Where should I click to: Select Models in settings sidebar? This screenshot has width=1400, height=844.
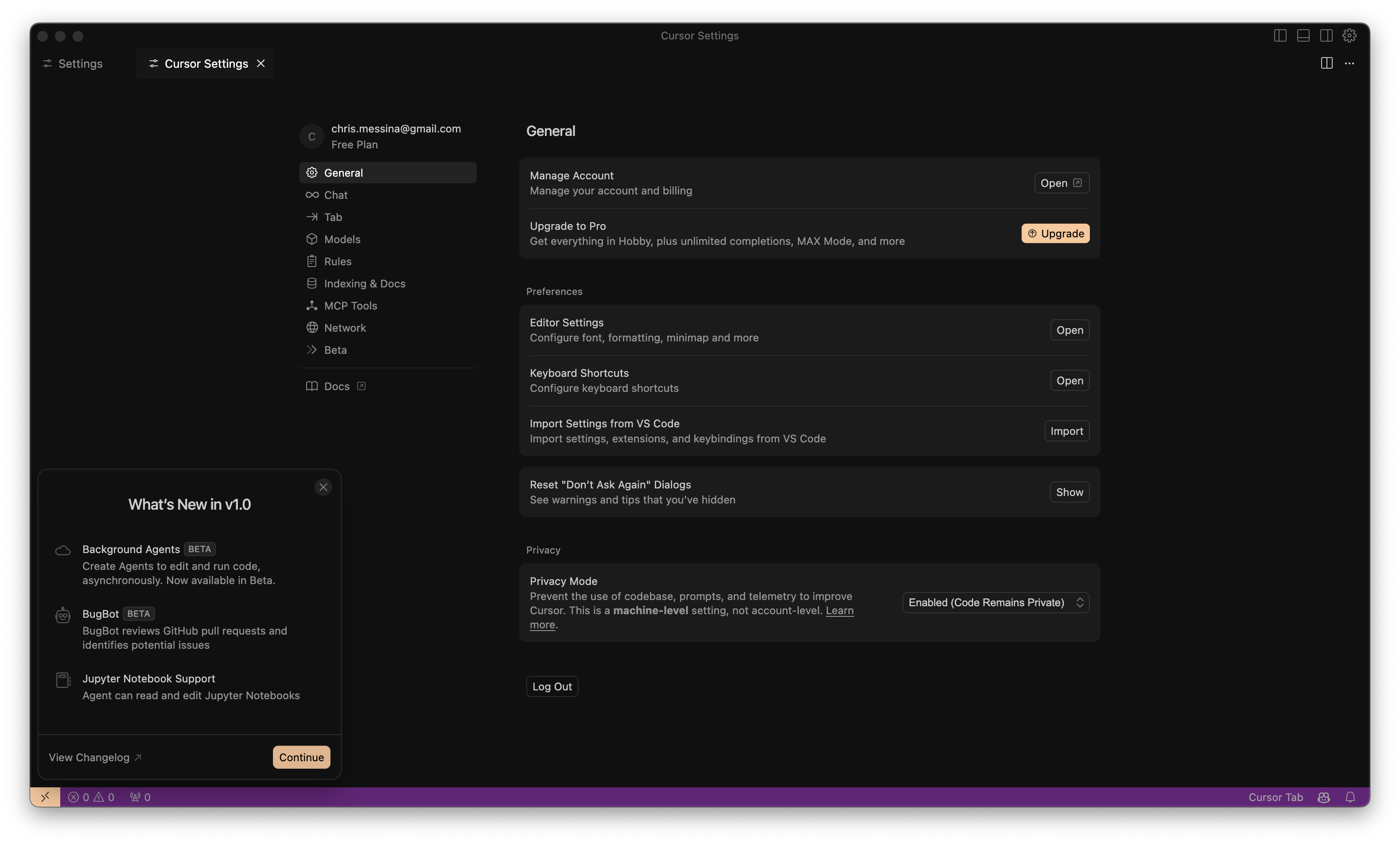(x=342, y=239)
